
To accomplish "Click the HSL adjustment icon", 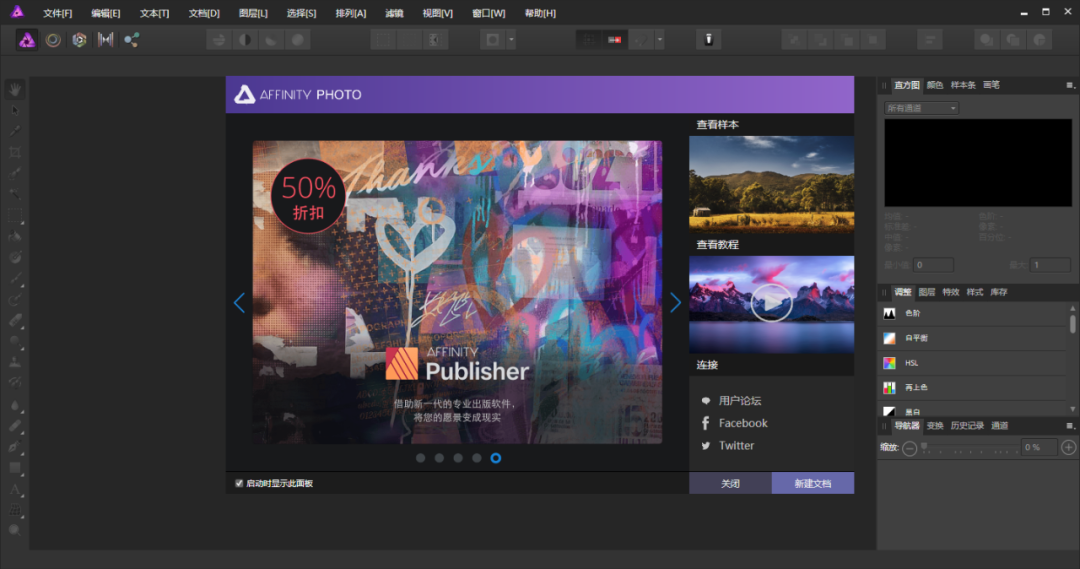I will click(x=889, y=363).
